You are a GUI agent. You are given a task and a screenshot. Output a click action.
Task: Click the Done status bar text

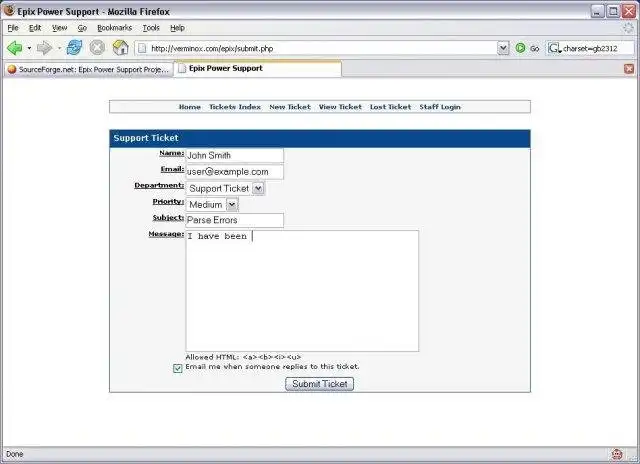(15, 454)
